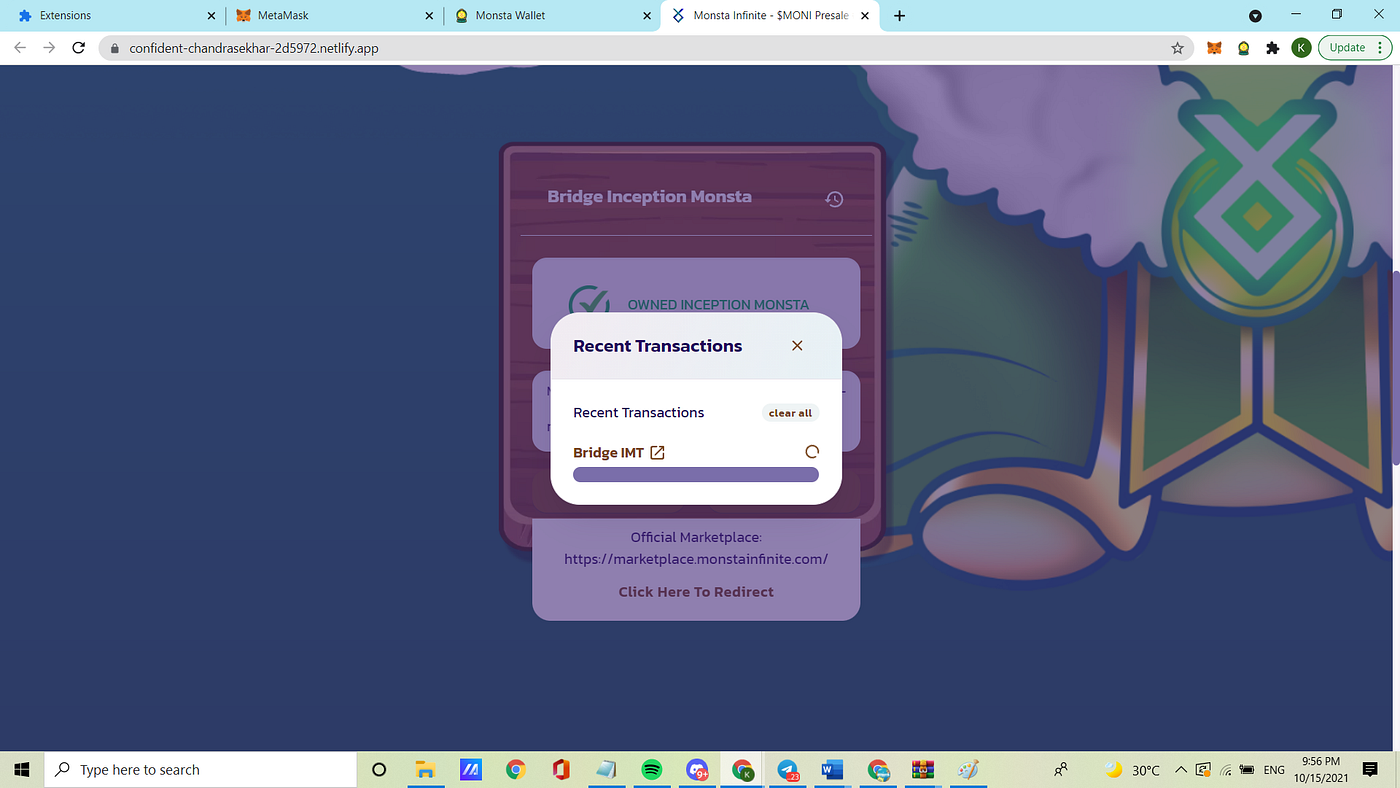Open Discord from the taskbar

click(x=697, y=770)
